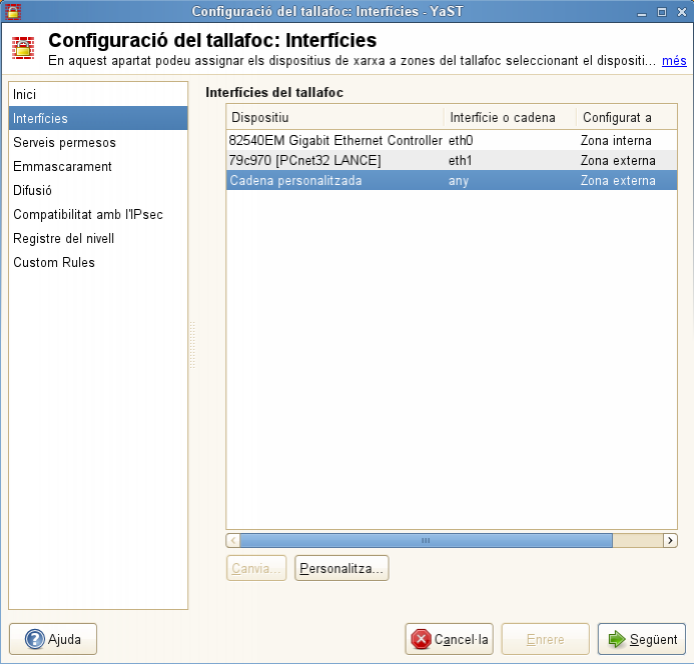Sort by Dispositiu column header
Image resolution: width=694 pixels, height=664 pixels.
point(335,117)
